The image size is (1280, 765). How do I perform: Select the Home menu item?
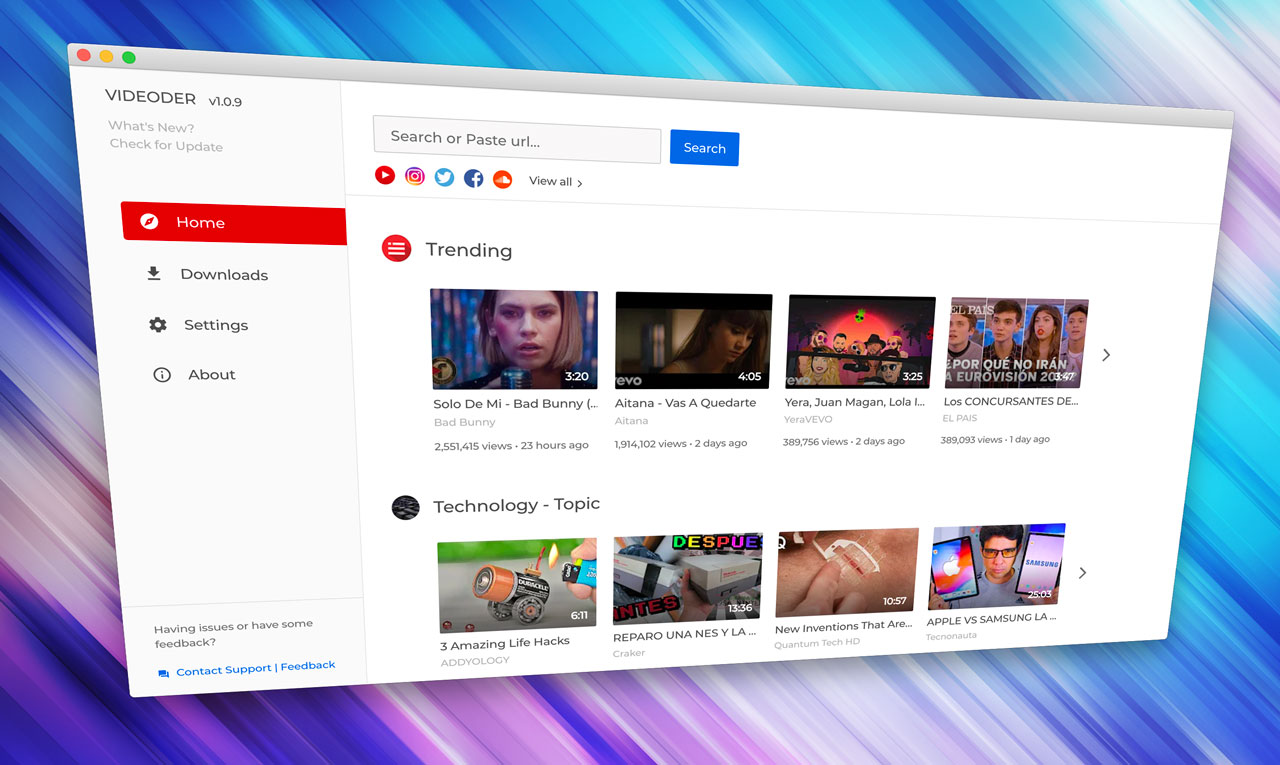click(200, 223)
